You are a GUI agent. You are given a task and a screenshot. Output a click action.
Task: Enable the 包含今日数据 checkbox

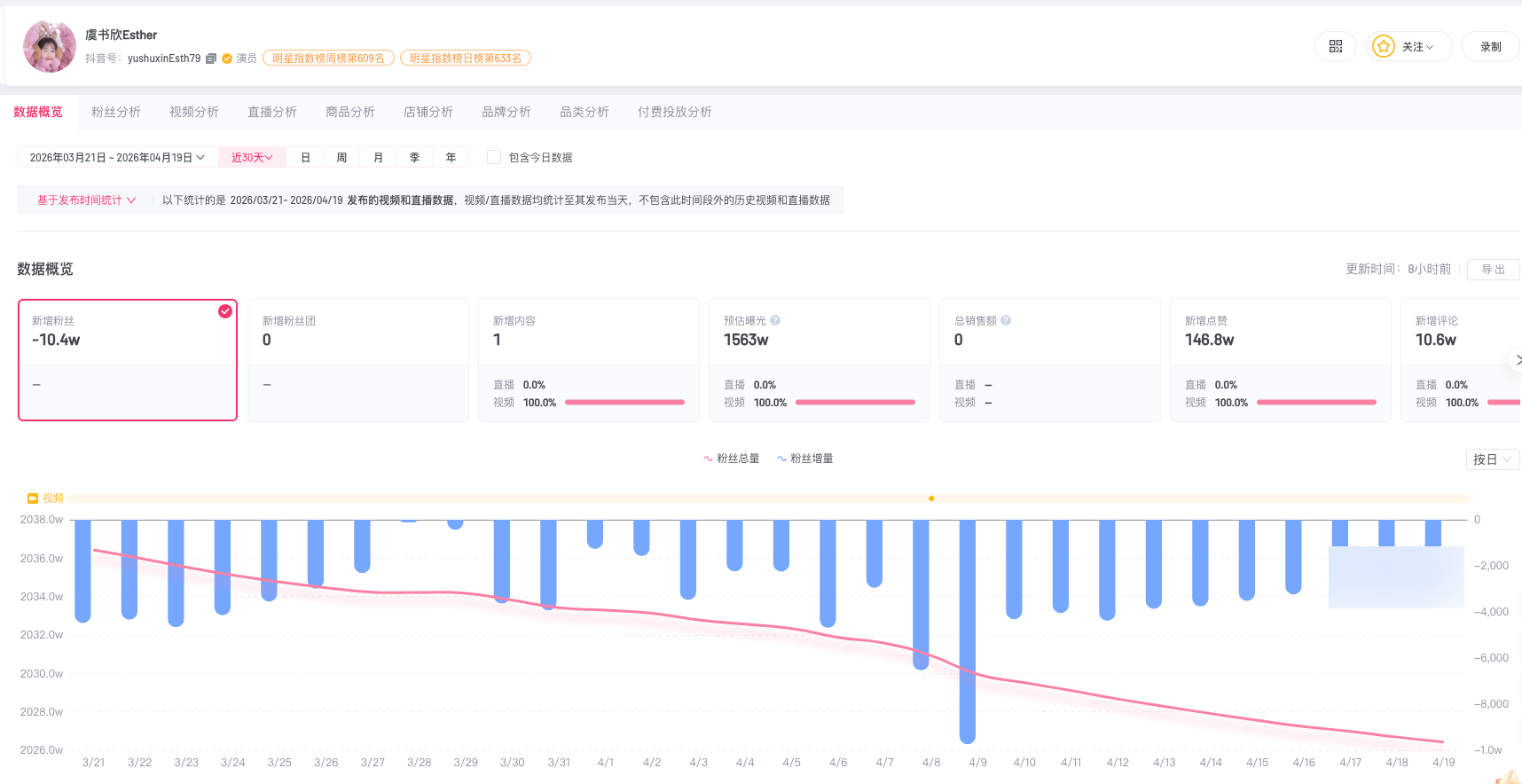pos(494,158)
